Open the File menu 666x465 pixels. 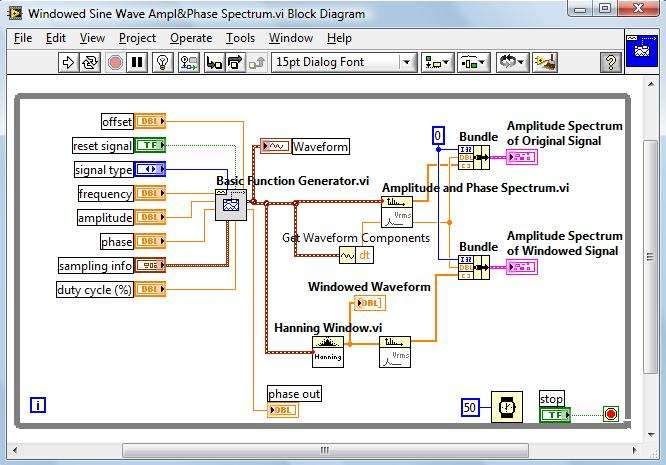pos(23,38)
